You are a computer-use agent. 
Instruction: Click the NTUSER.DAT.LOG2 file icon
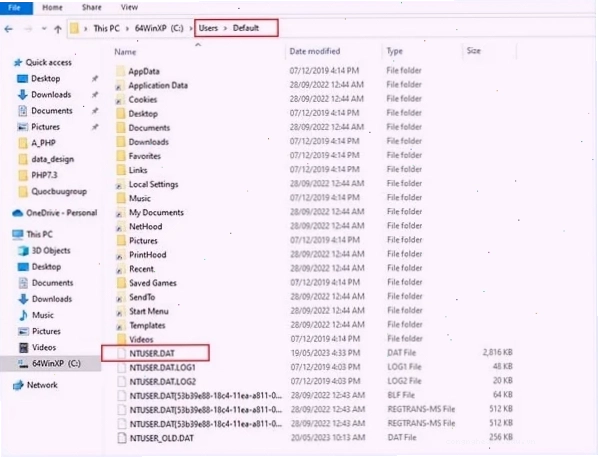pyautogui.click(x=121, y=382)
